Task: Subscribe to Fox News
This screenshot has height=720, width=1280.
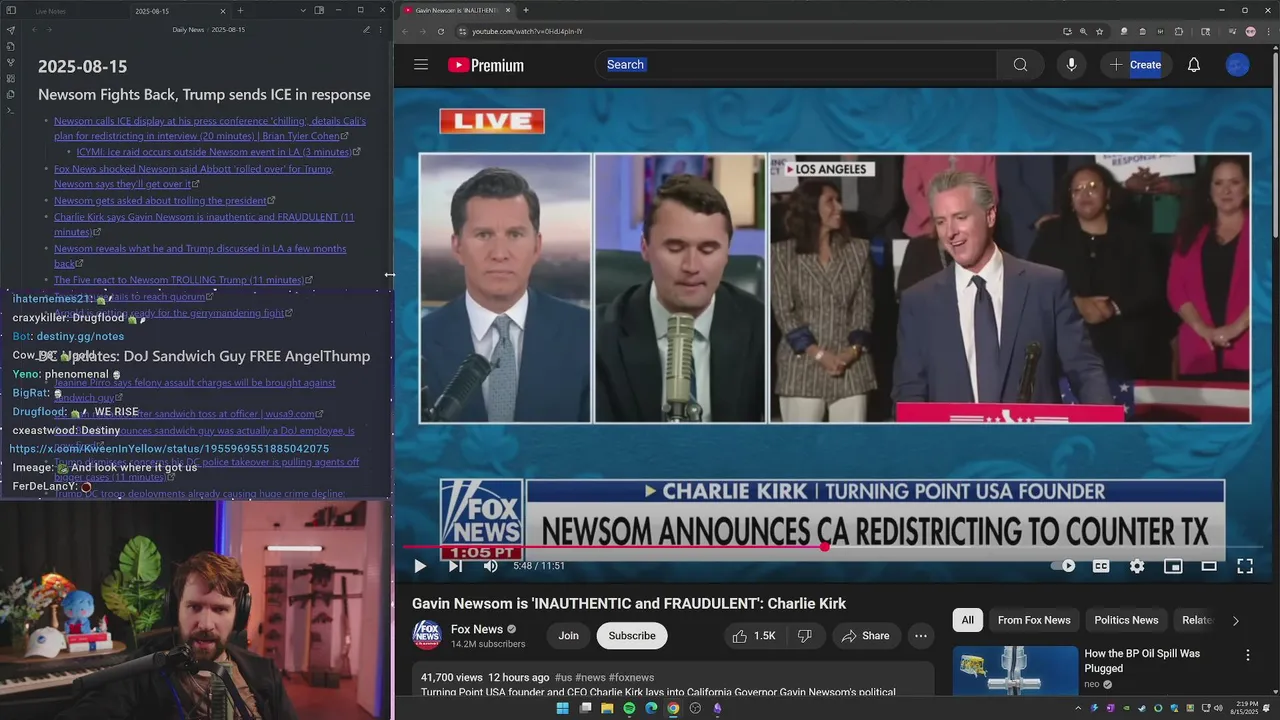Action: coord(632,636)
